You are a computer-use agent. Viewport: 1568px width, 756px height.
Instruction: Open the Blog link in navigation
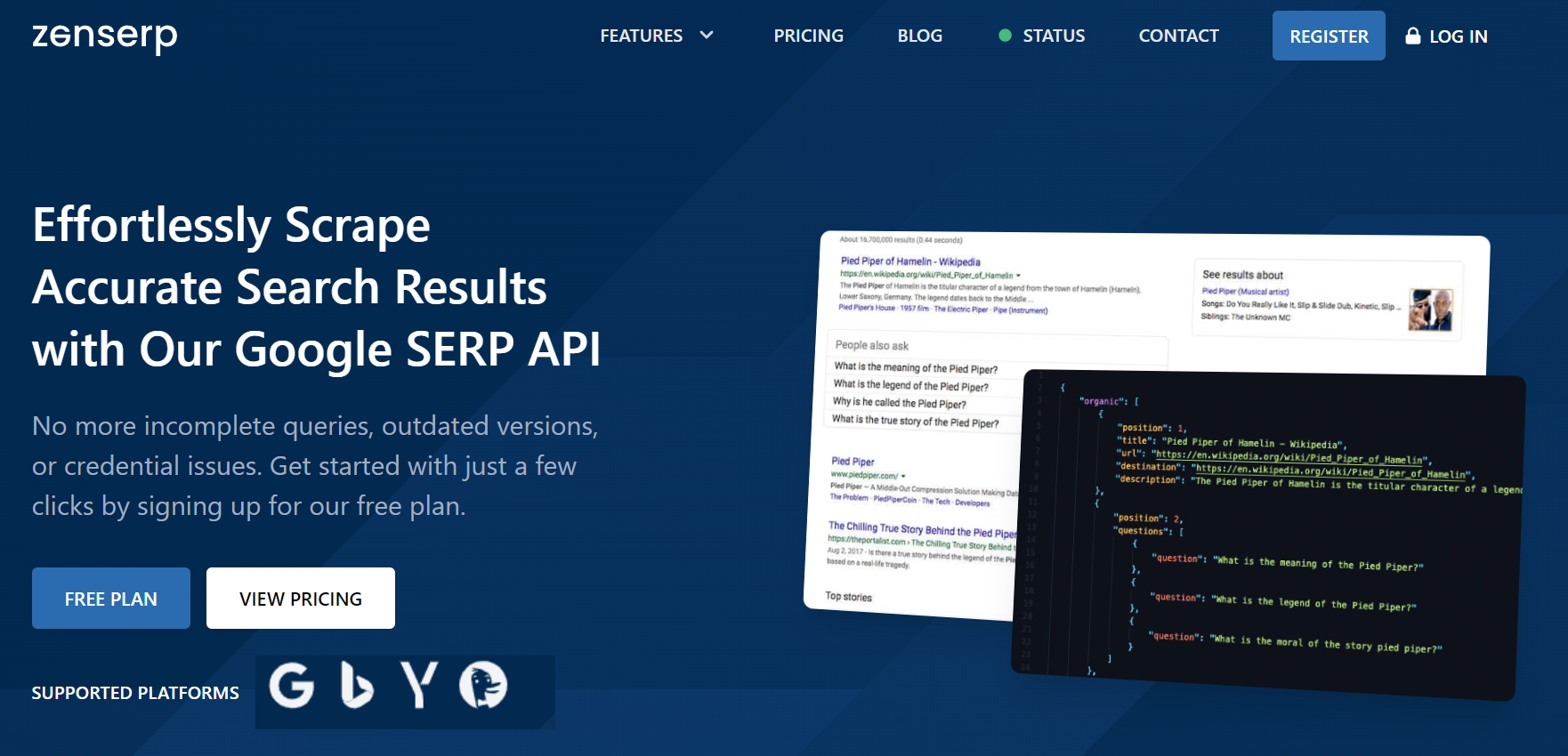tap(920, 36)
